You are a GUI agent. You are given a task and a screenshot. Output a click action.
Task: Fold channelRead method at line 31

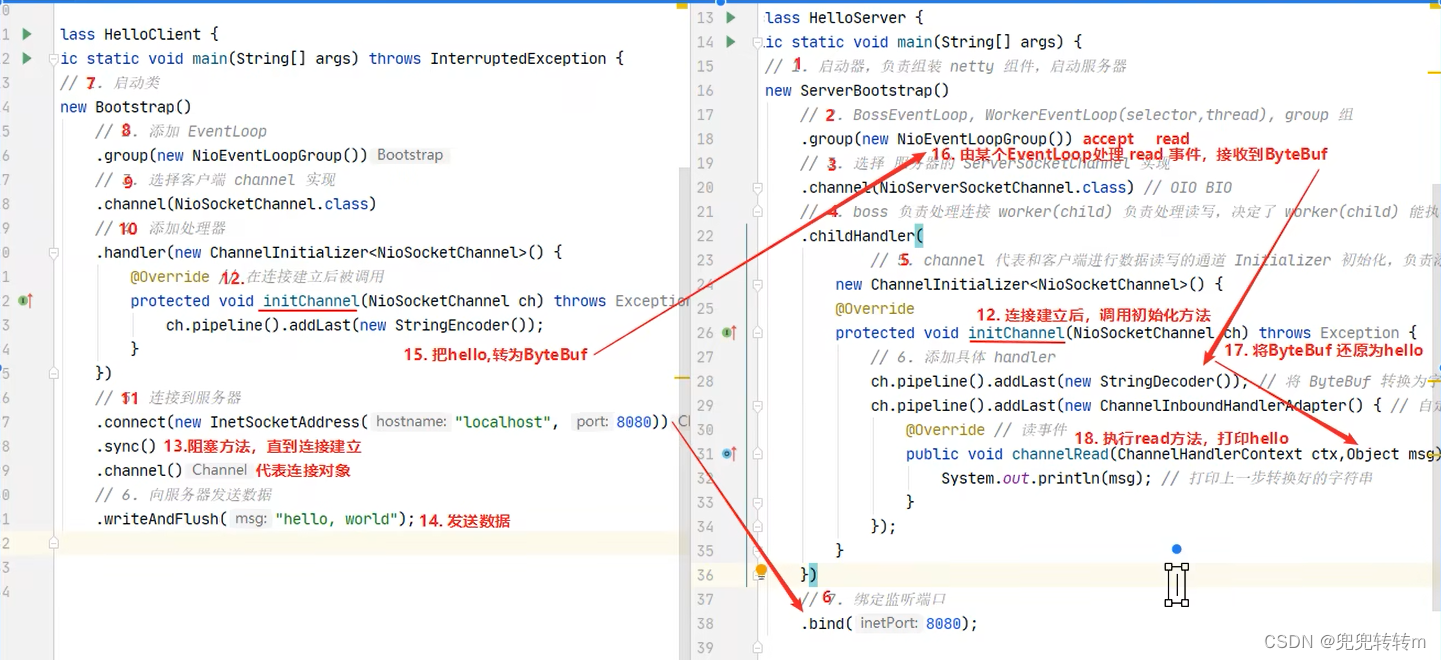tap(757, 455)
